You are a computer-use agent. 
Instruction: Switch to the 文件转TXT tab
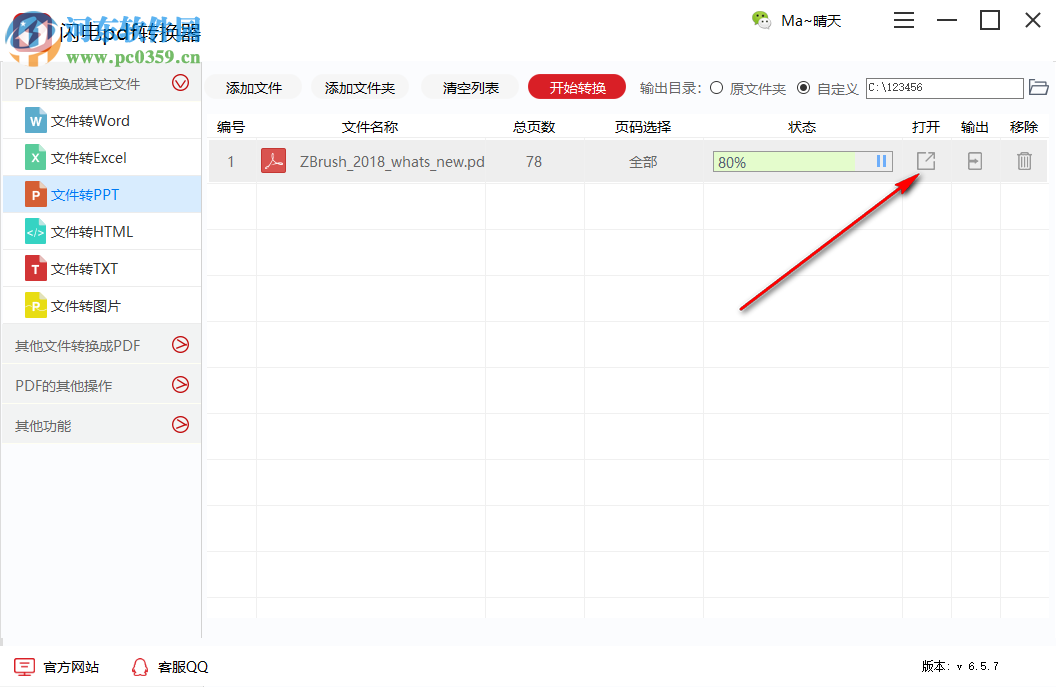92,268
